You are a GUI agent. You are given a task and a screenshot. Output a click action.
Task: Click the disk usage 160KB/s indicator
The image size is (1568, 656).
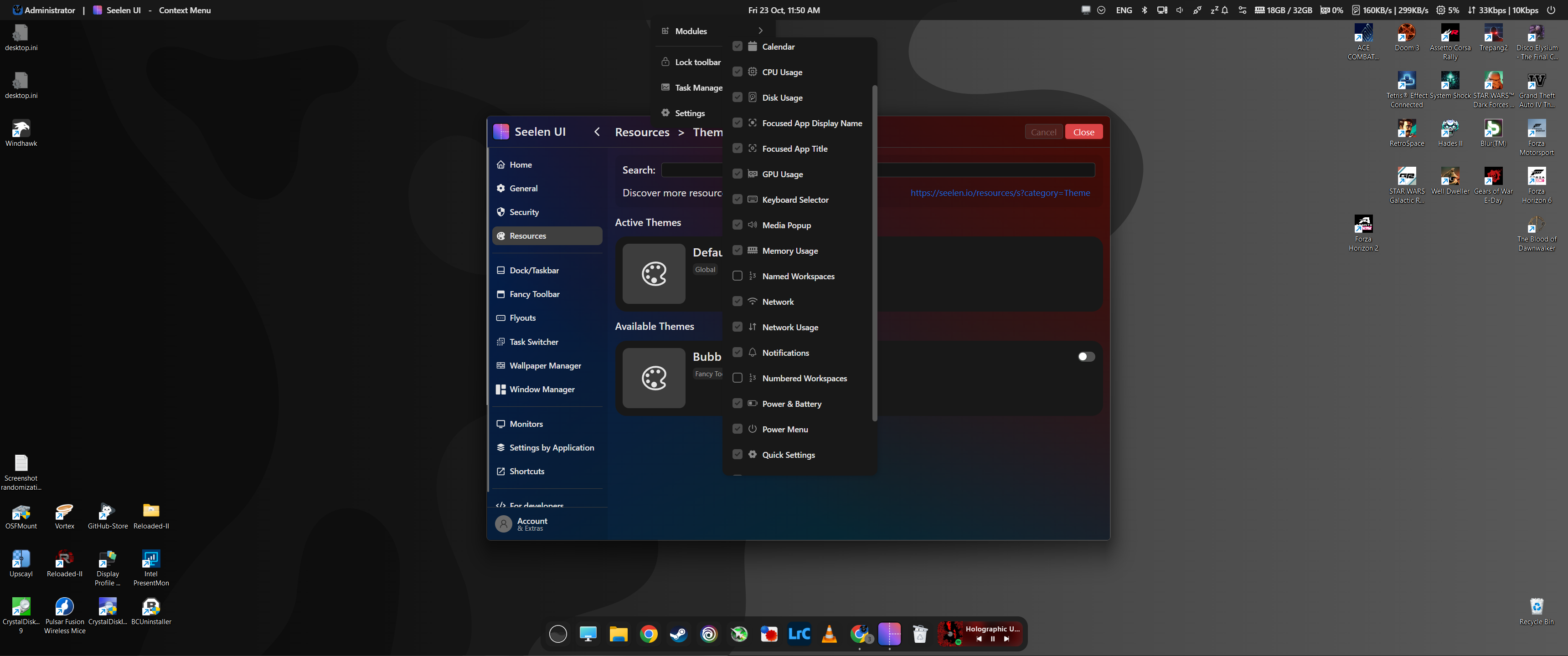tap(1390, 10)
